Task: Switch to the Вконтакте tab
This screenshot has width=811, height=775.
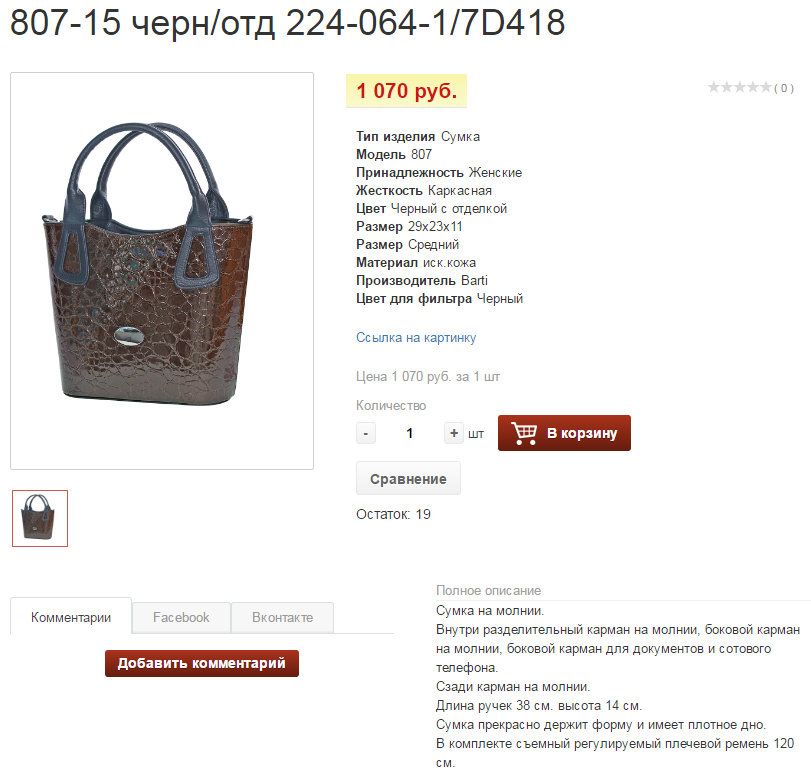Action: point(282,617)
